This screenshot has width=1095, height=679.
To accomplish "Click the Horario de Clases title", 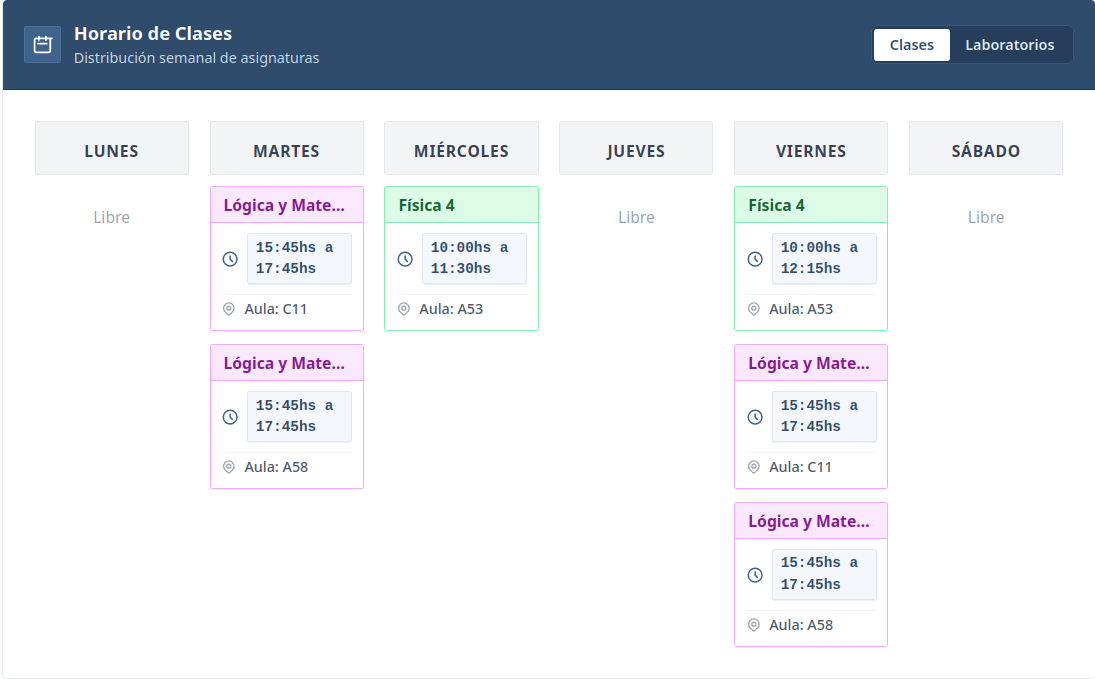I will click(x=153, y=34).
